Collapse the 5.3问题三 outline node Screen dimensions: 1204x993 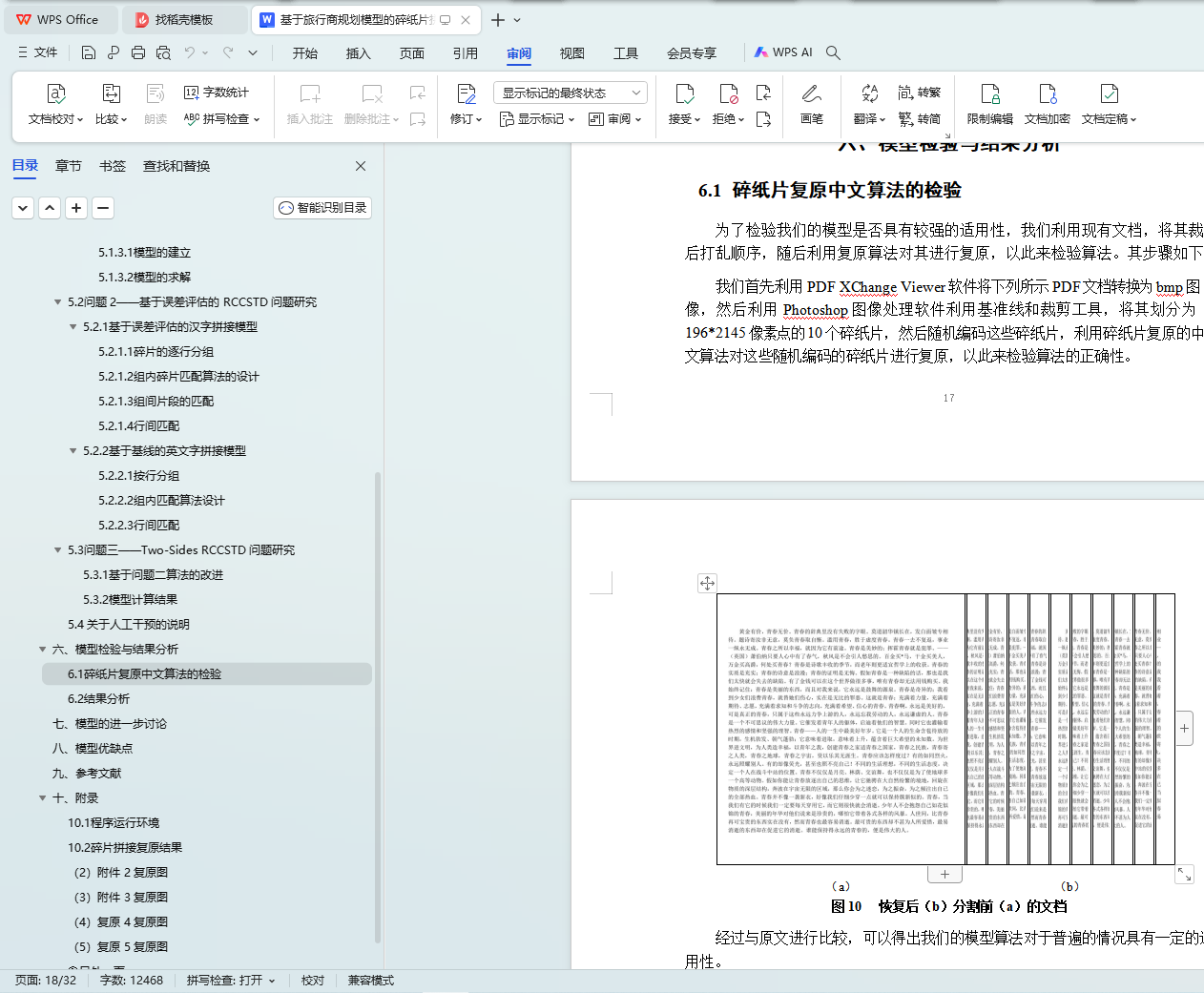[x=58, y=550]
